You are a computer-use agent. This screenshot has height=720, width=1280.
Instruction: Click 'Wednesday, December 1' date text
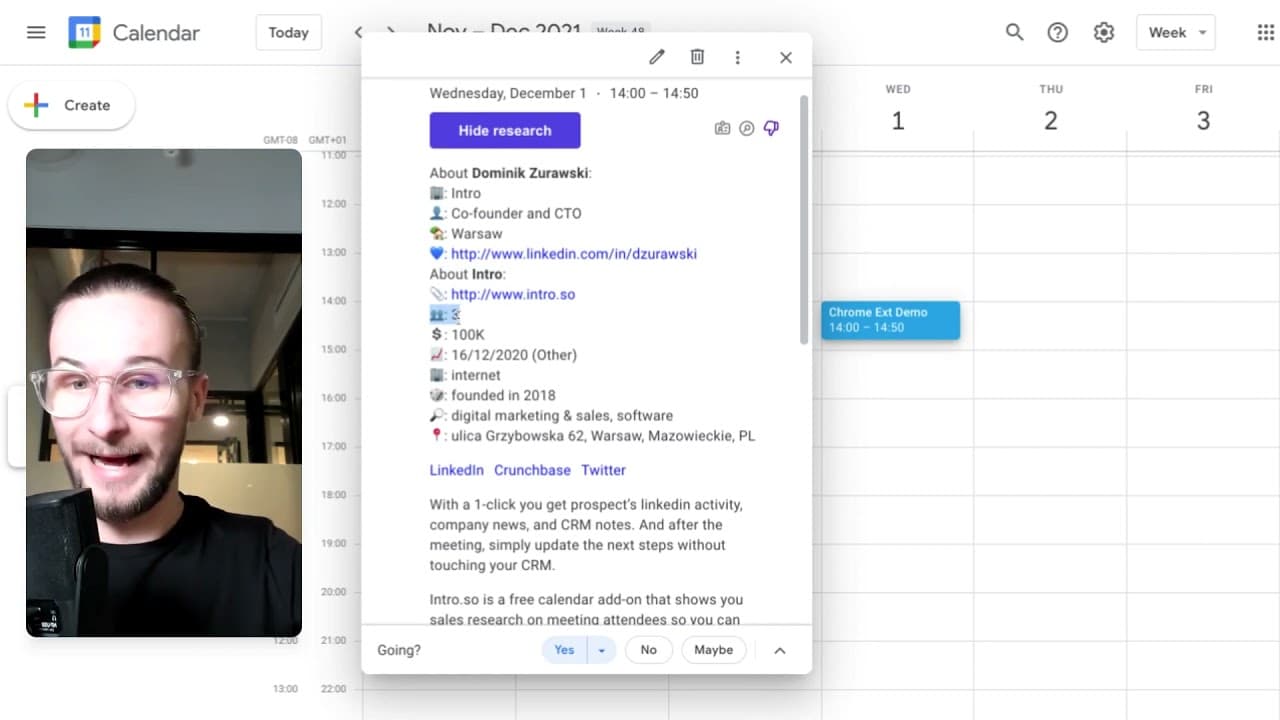pos(508,93)
